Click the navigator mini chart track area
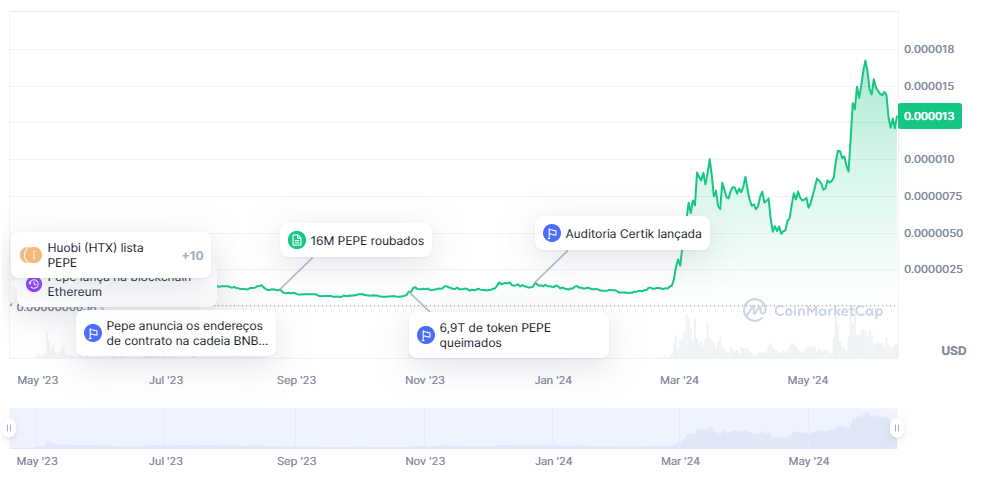The image size is (987, 482). 450,428
